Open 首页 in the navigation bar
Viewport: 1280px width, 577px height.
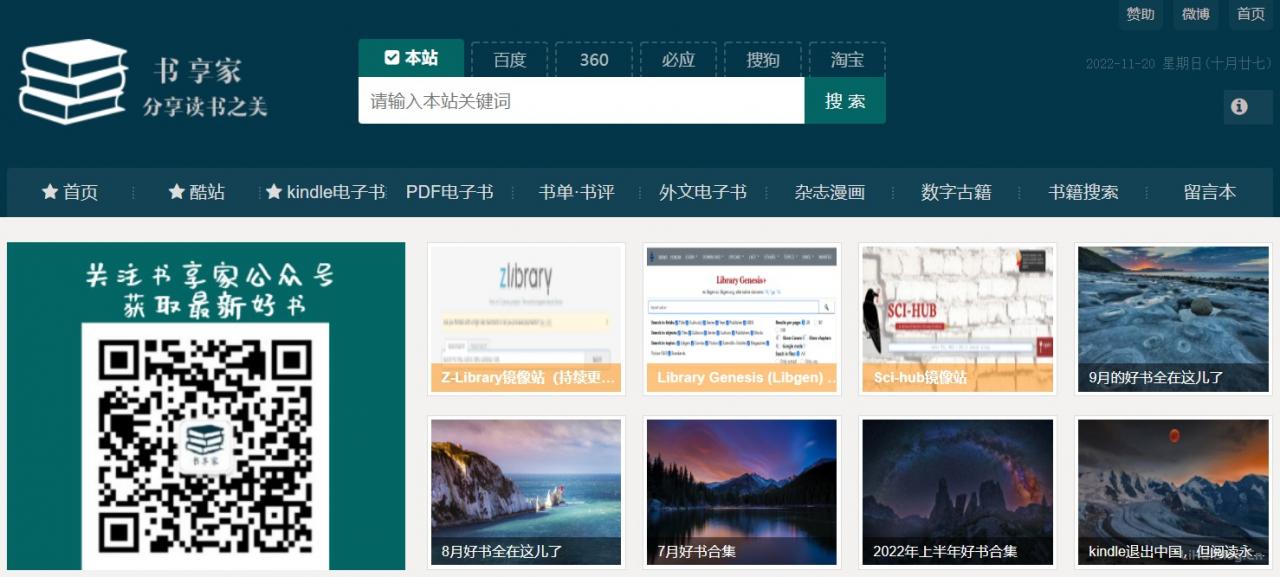70,192
